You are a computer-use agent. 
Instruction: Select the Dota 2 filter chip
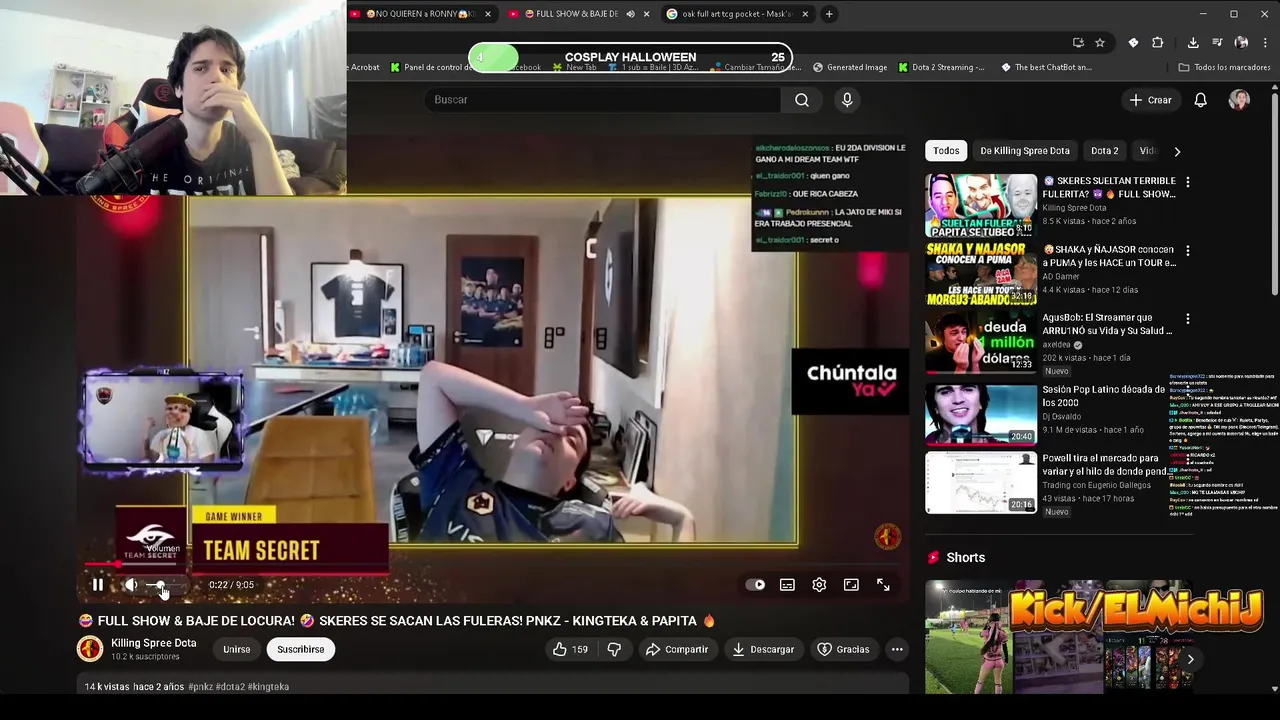coord(1105,151)
